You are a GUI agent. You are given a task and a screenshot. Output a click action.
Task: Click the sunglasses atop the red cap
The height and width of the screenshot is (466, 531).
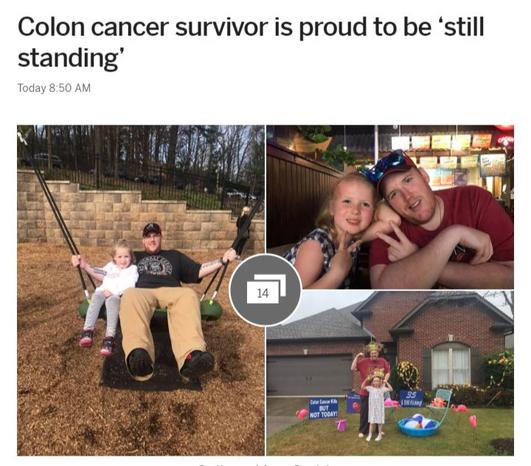click(386, 166)
